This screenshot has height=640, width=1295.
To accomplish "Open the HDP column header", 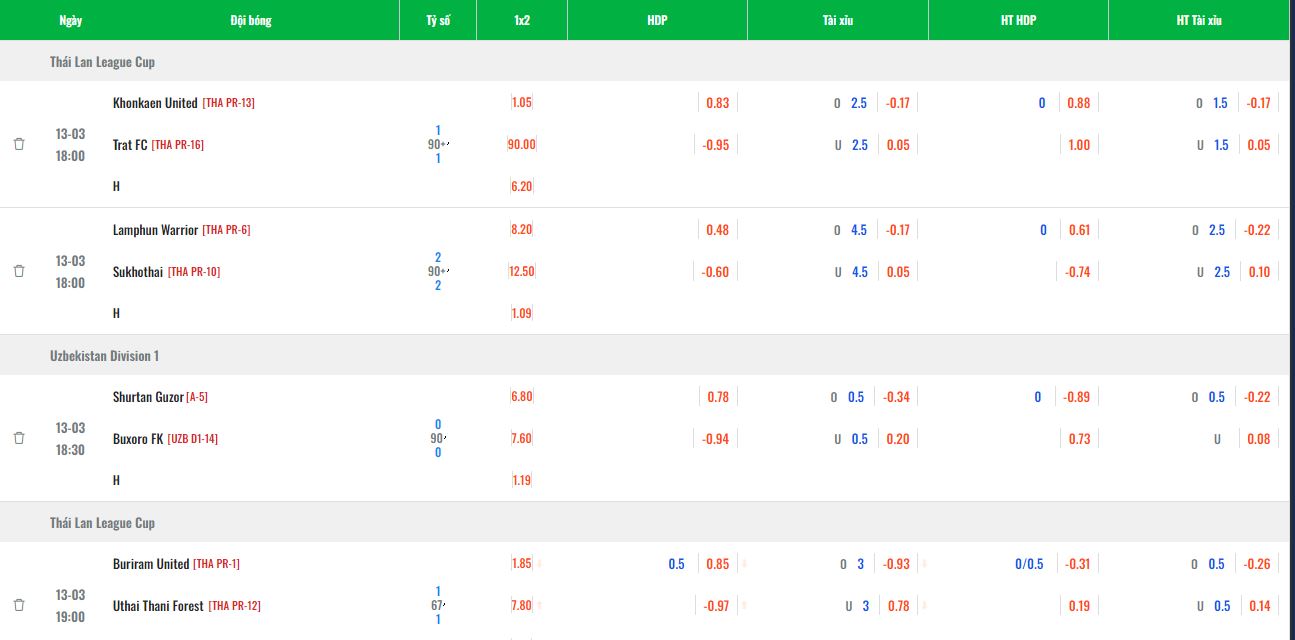I will (x=657, y=20).
